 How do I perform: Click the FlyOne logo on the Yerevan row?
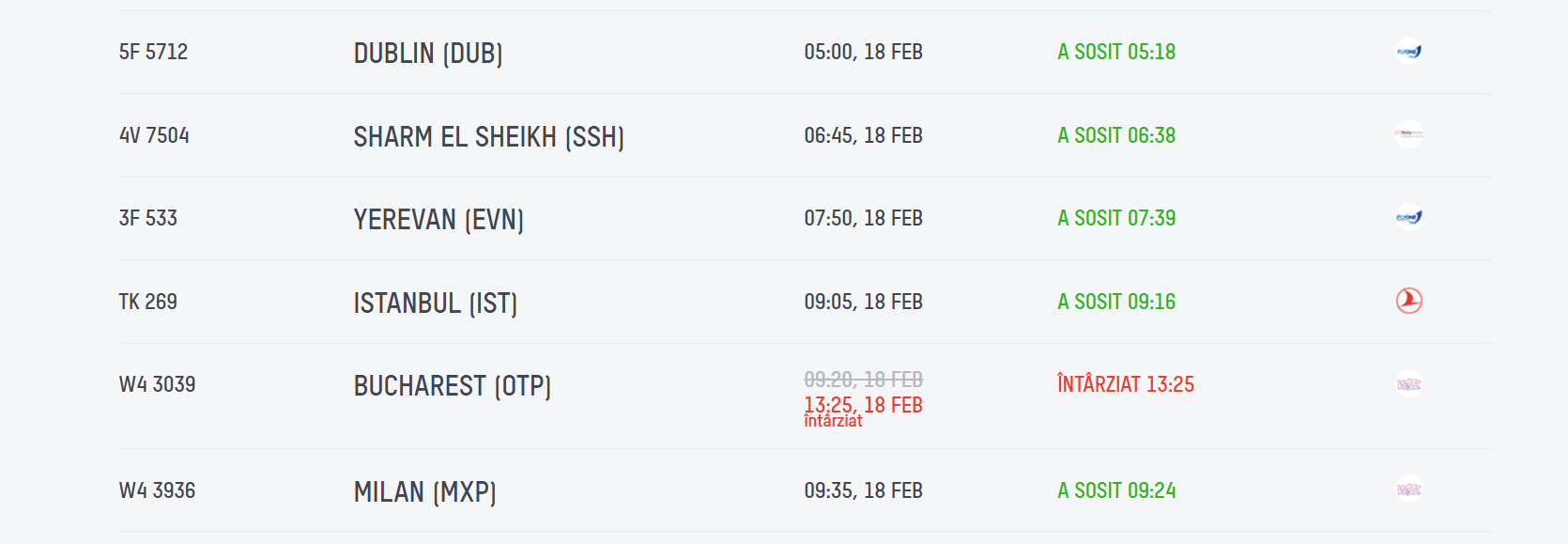(1408, 218)
